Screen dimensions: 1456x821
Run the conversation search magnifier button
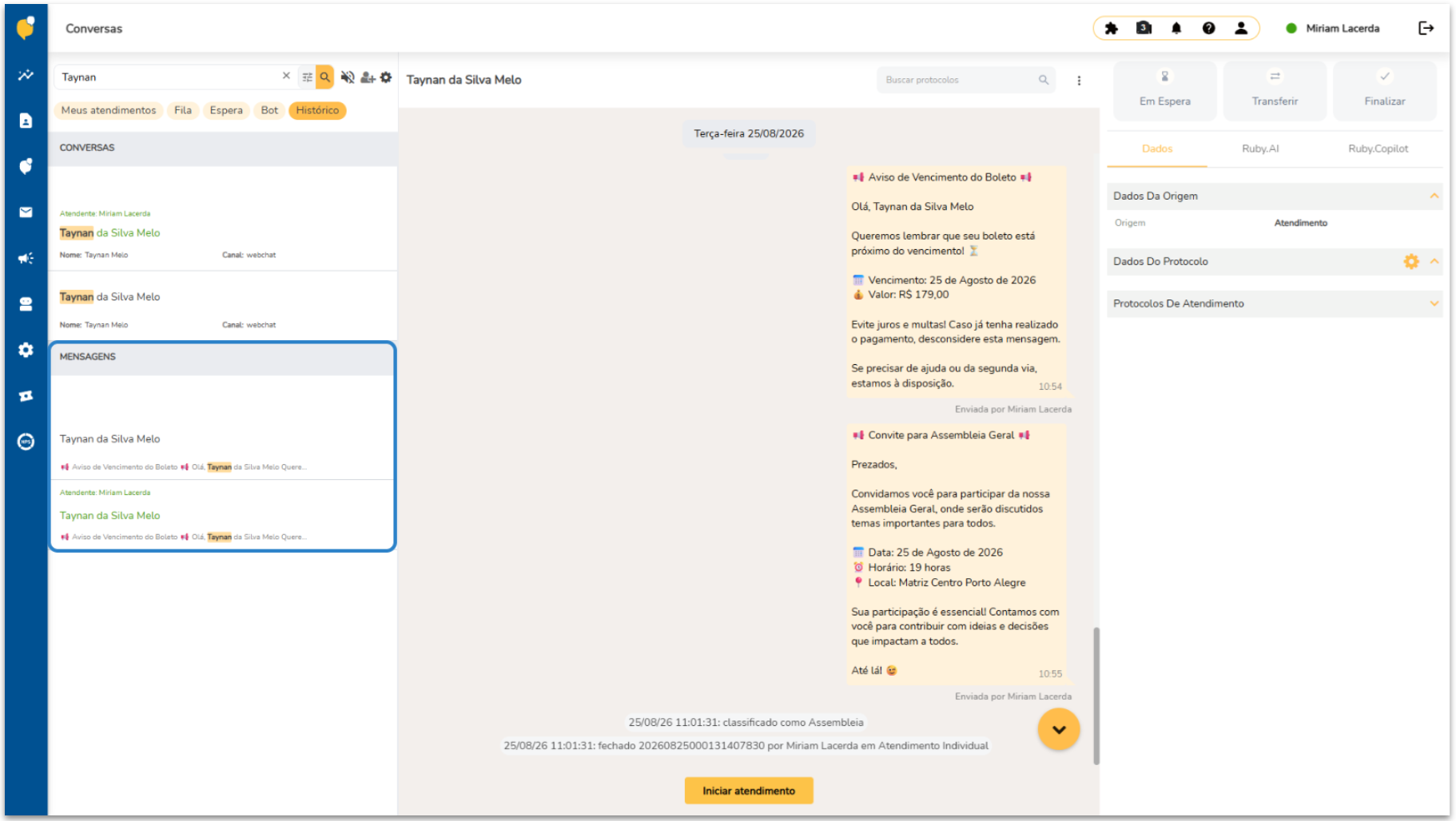point(324,77)
